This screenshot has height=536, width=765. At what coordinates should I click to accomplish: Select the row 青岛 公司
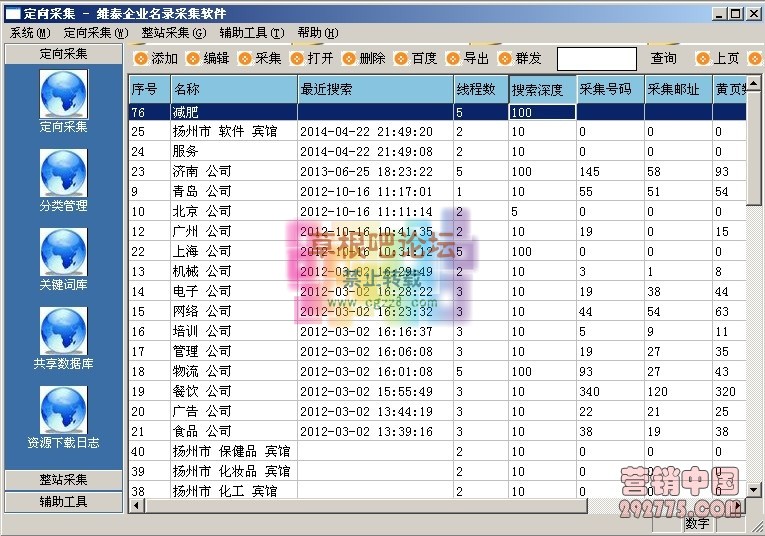click(x=438, y=192)
